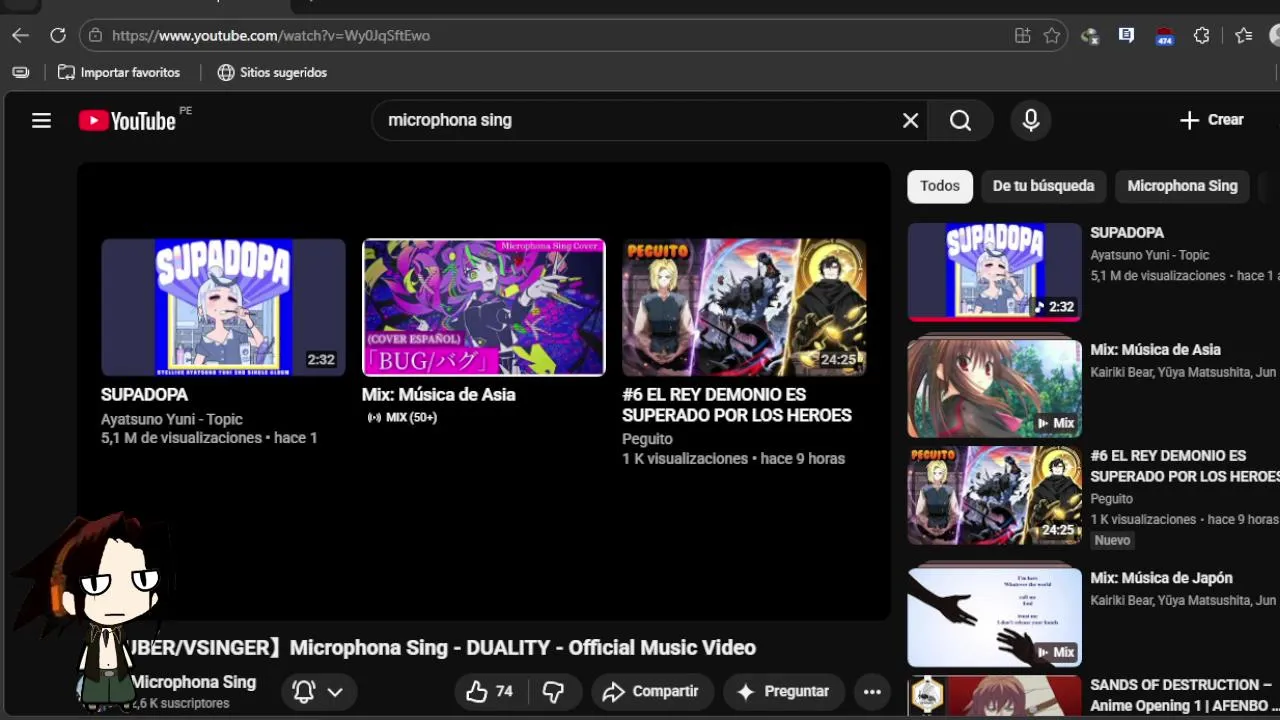Open more actions three-dot menu
Viewport: 1280px width, 720px height.
[872, 691]
